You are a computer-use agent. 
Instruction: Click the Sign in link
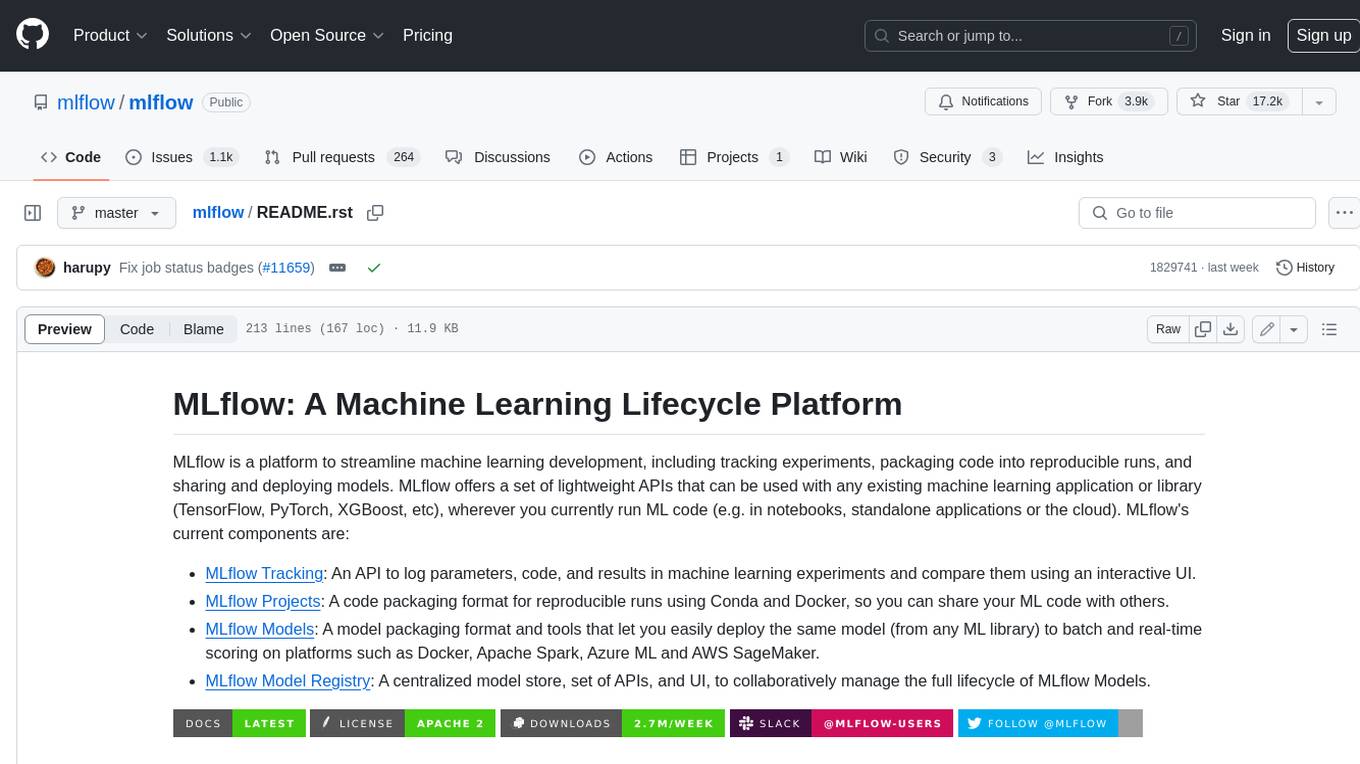point(1245,35)
